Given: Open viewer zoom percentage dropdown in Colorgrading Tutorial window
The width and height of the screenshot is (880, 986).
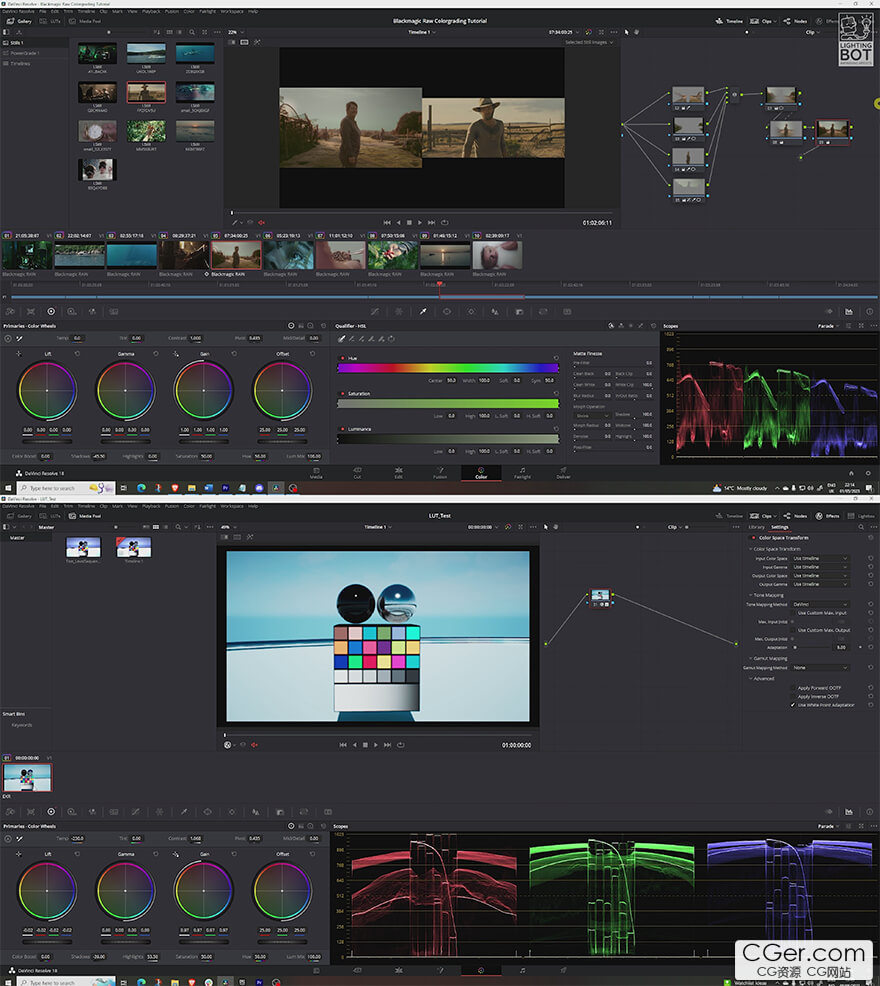Looking at the screenshot, I should 236,32.
